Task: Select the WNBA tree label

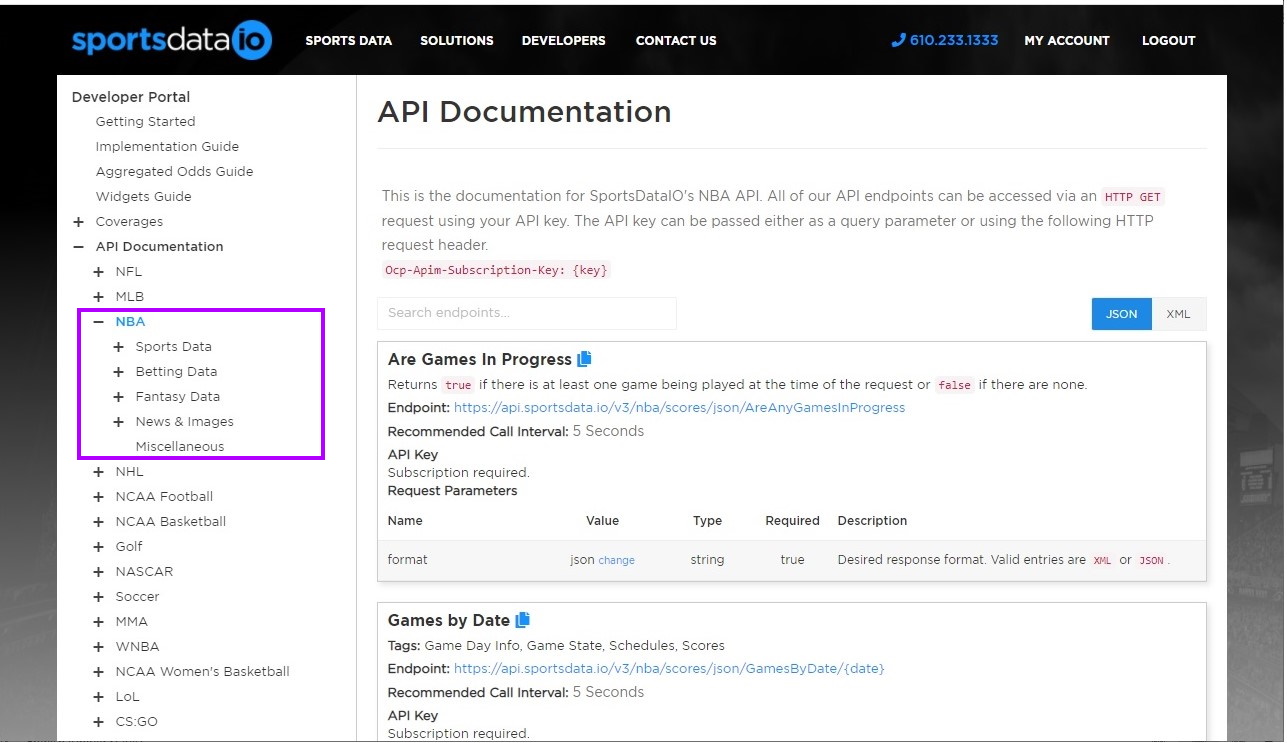Action: pos(137,647)
